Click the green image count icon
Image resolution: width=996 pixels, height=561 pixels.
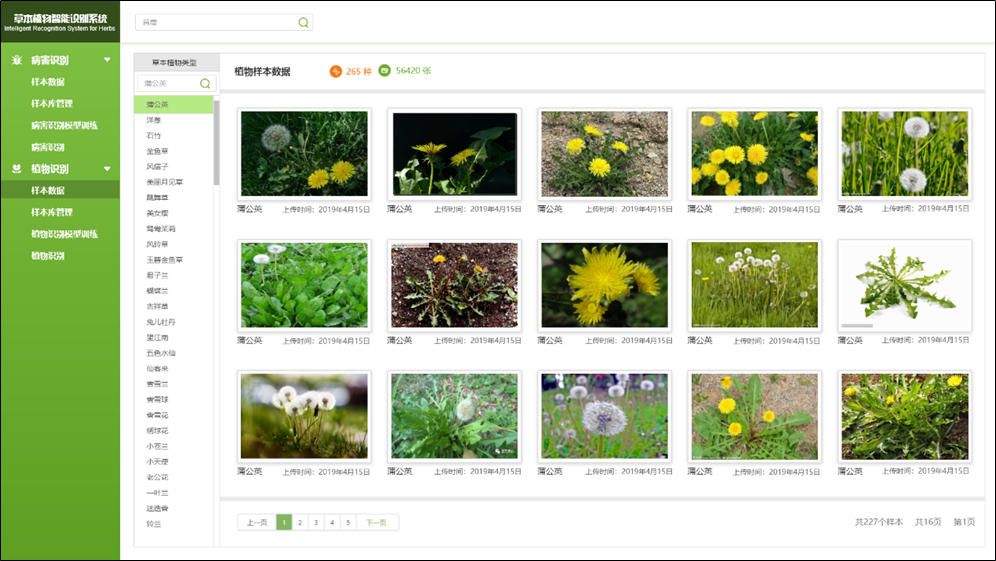tap(385, 71)
